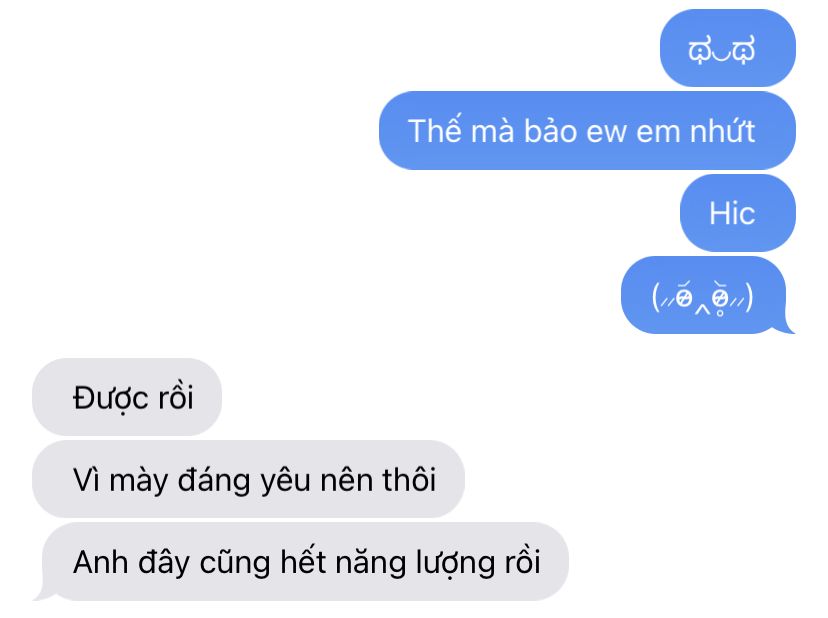Click the tail of the last gray bubble
The width and height of the screenshot is (828, 618).
tap(41, 594)
